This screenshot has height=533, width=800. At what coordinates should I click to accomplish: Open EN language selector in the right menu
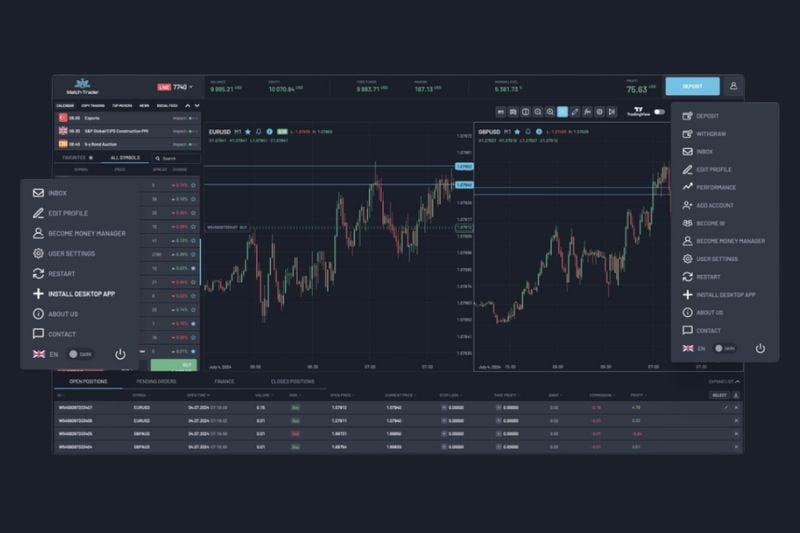coord(693,348)
